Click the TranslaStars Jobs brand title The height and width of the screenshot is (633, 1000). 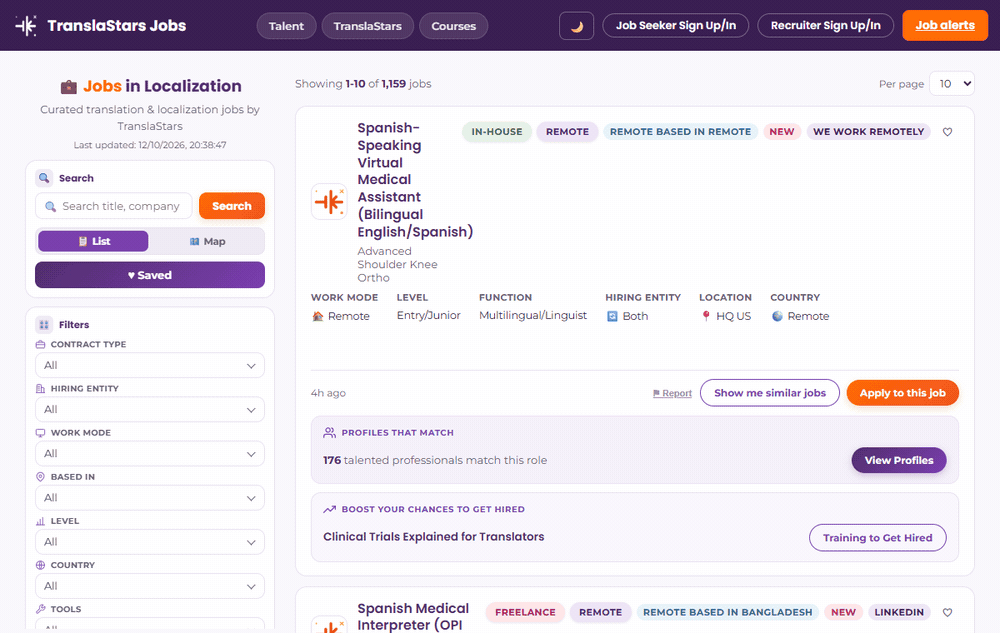[x=117, y=25]
